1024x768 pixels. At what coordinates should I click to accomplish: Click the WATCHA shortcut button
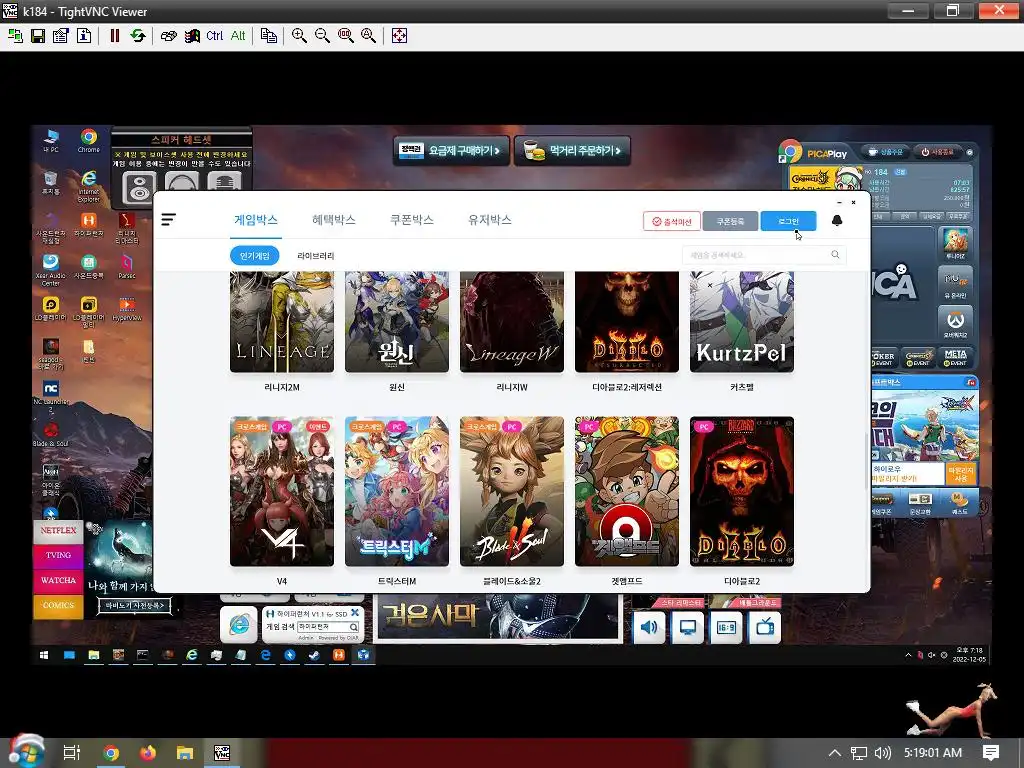click(58, 580)
